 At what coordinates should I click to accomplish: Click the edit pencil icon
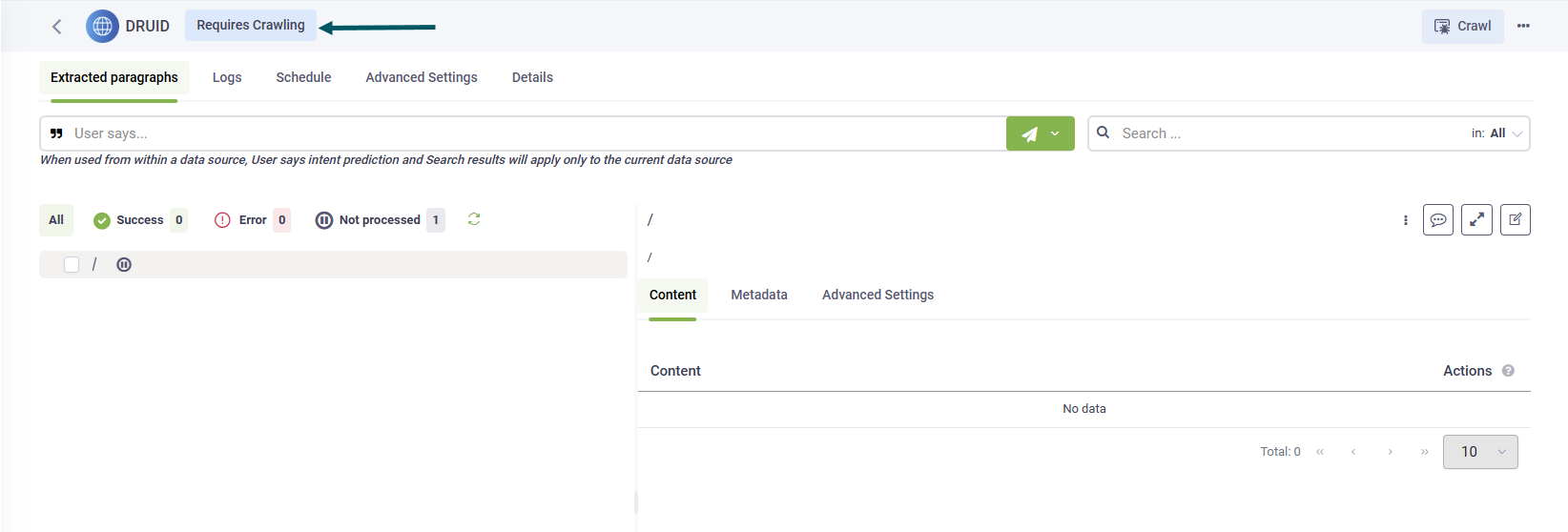1515,220
